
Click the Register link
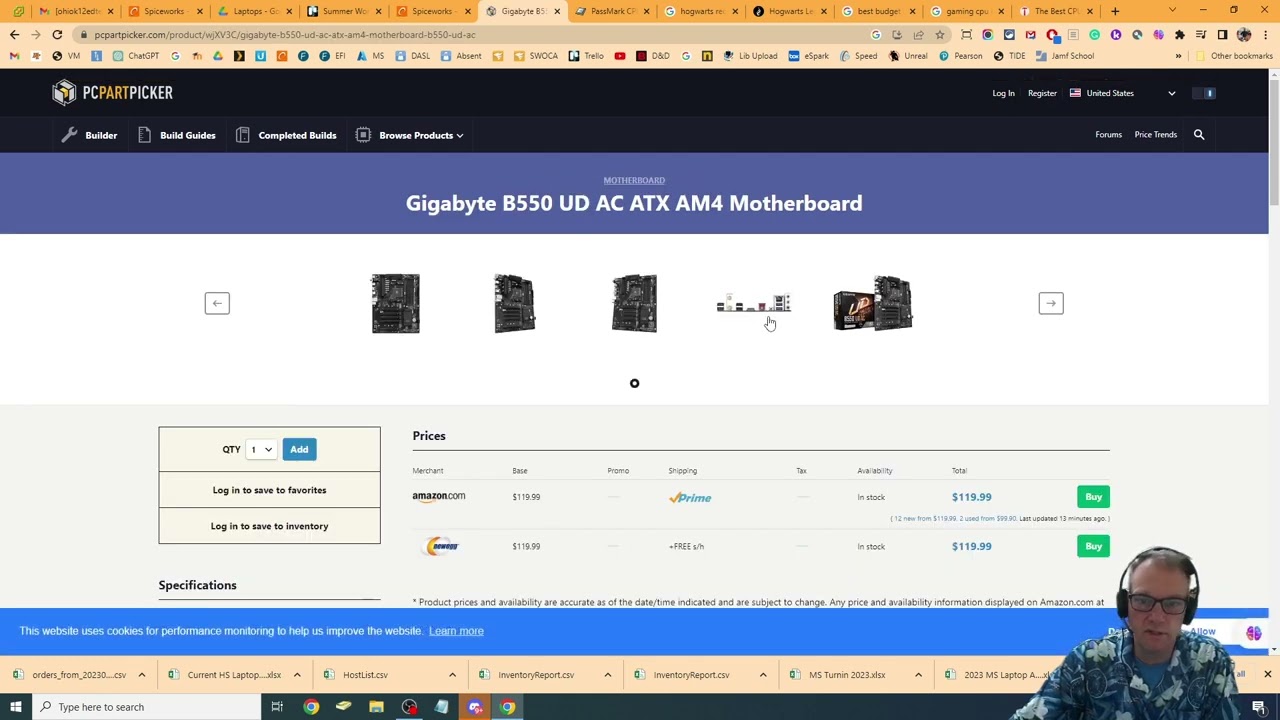coord(1042,93)
